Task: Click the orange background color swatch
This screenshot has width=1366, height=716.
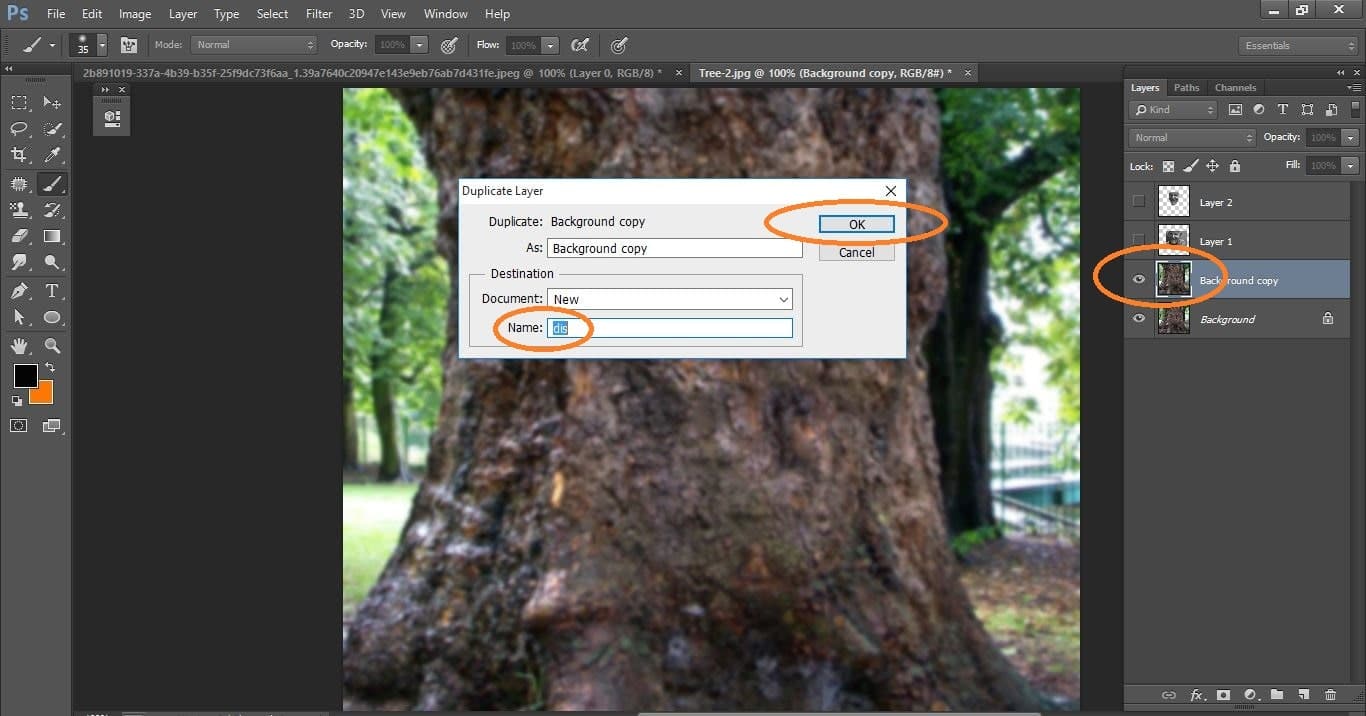Action: click(x=42, y=392)
